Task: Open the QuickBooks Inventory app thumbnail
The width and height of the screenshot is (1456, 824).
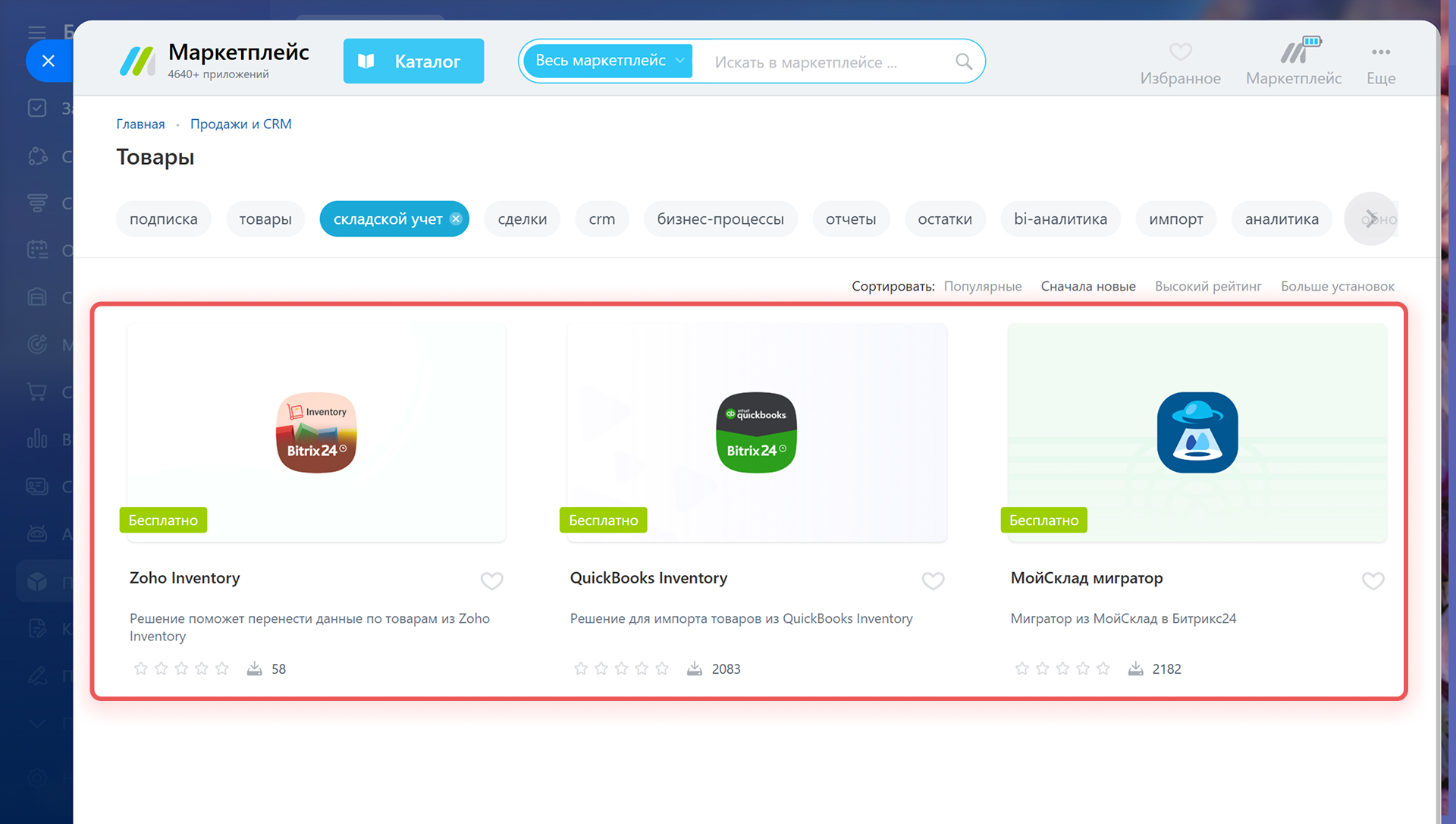Action: 757,432
